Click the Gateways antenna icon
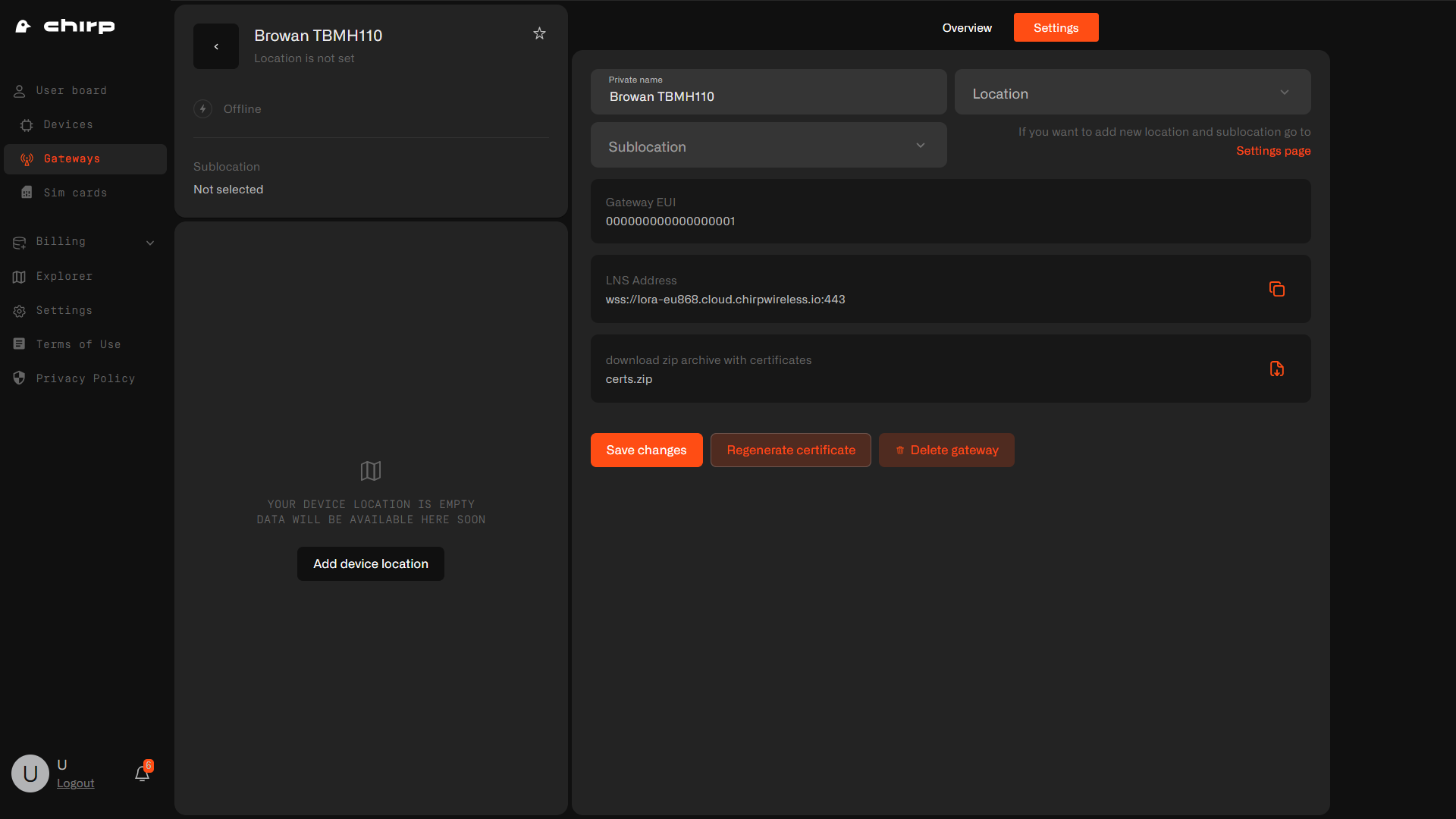This screenshot has width=1456, height=819. tap(27, 159)
